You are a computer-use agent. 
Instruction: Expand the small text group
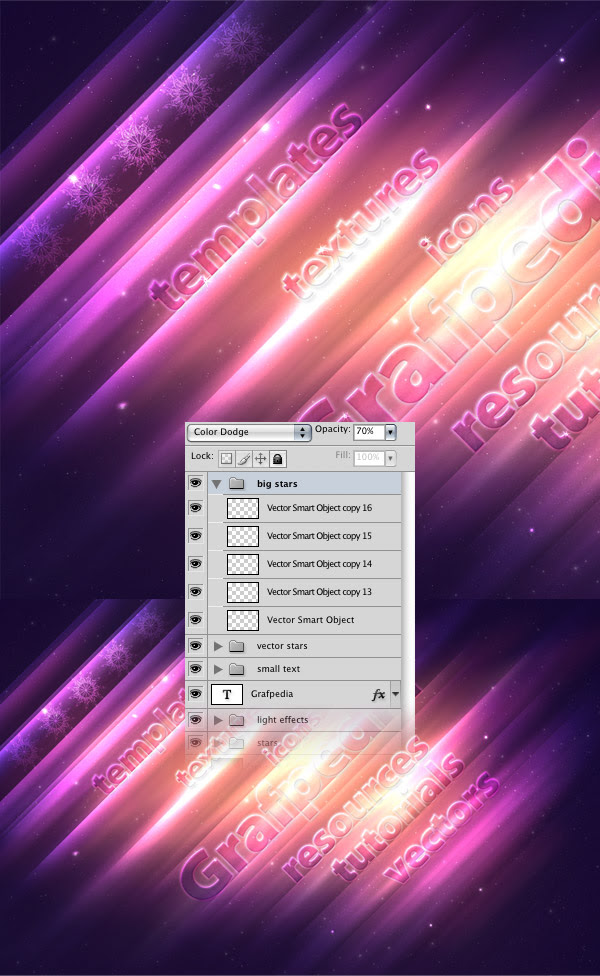click(x=218, y=669)
